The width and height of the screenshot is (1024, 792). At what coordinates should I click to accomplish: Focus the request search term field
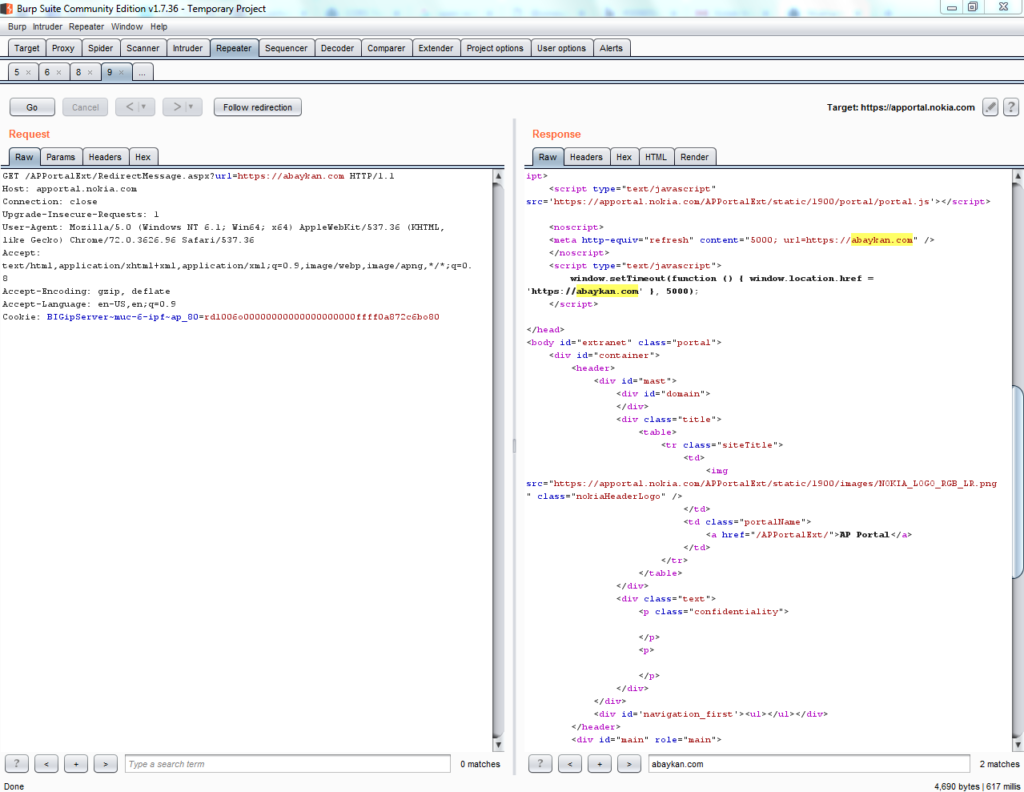[x=287, y=764]
